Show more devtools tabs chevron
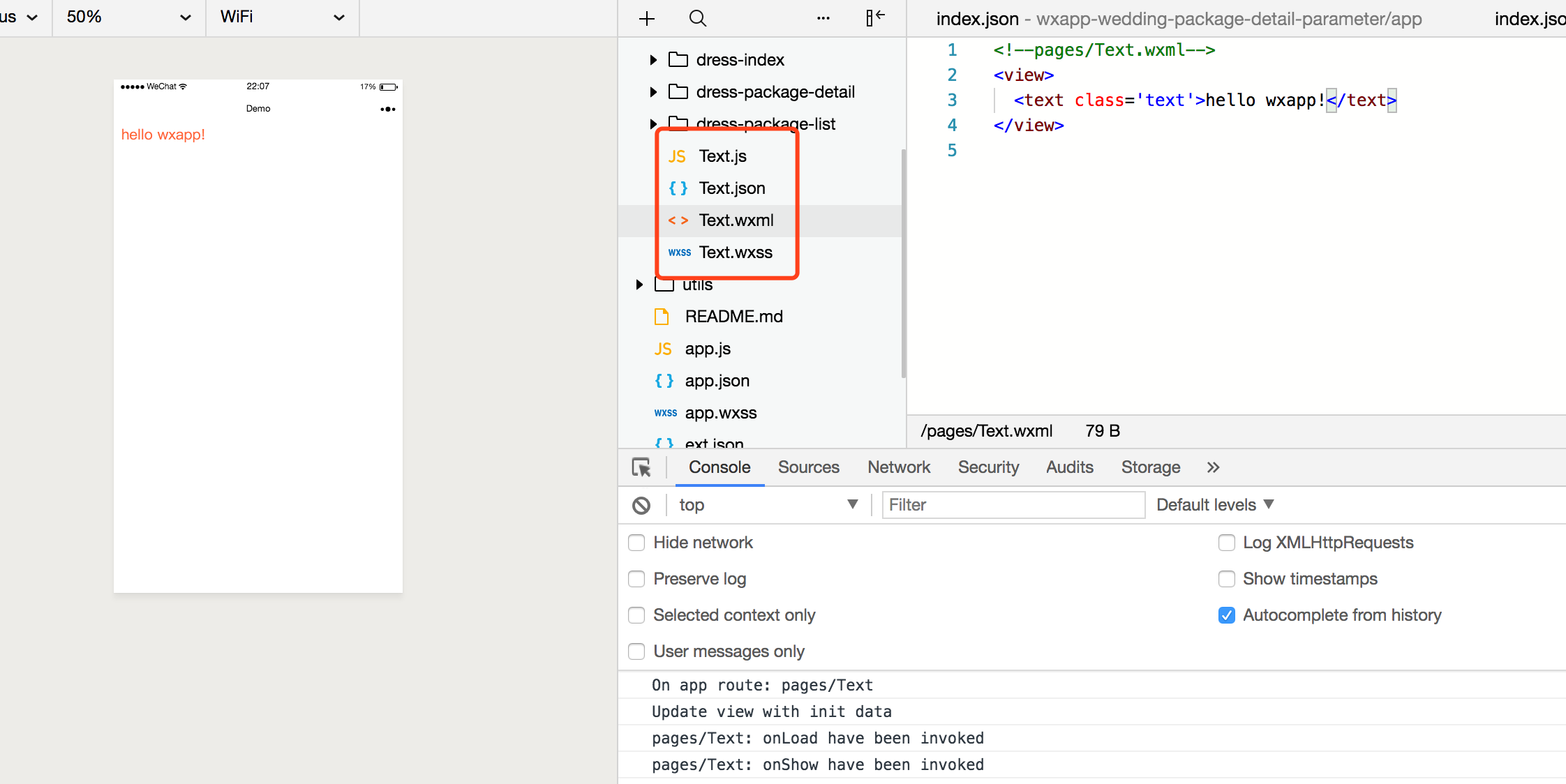Viewport: 1566px width, 784px height. point(1213,467)
